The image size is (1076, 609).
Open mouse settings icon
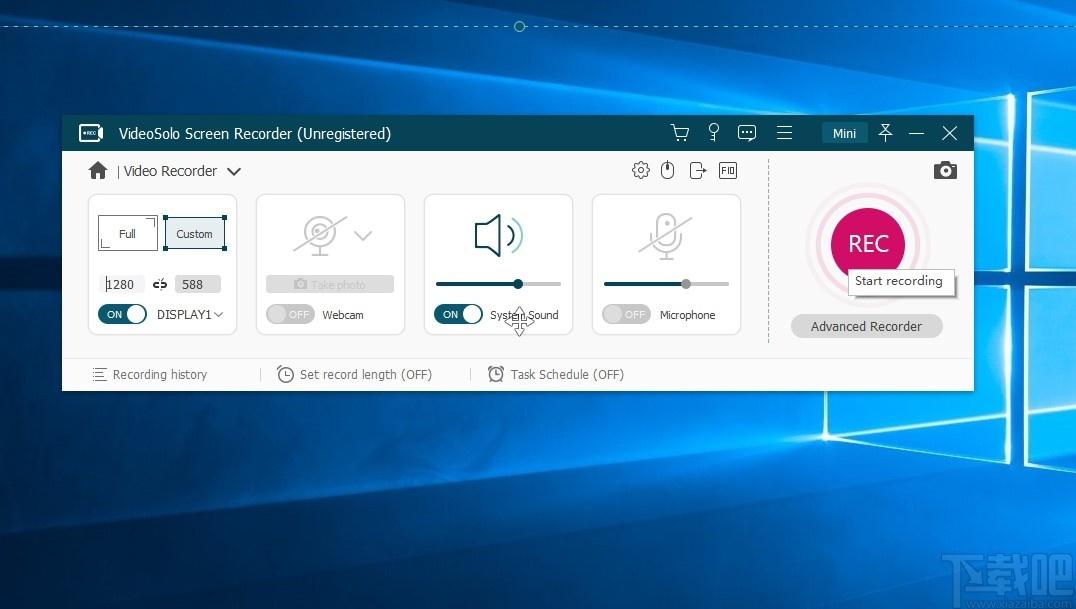[668, 170]
